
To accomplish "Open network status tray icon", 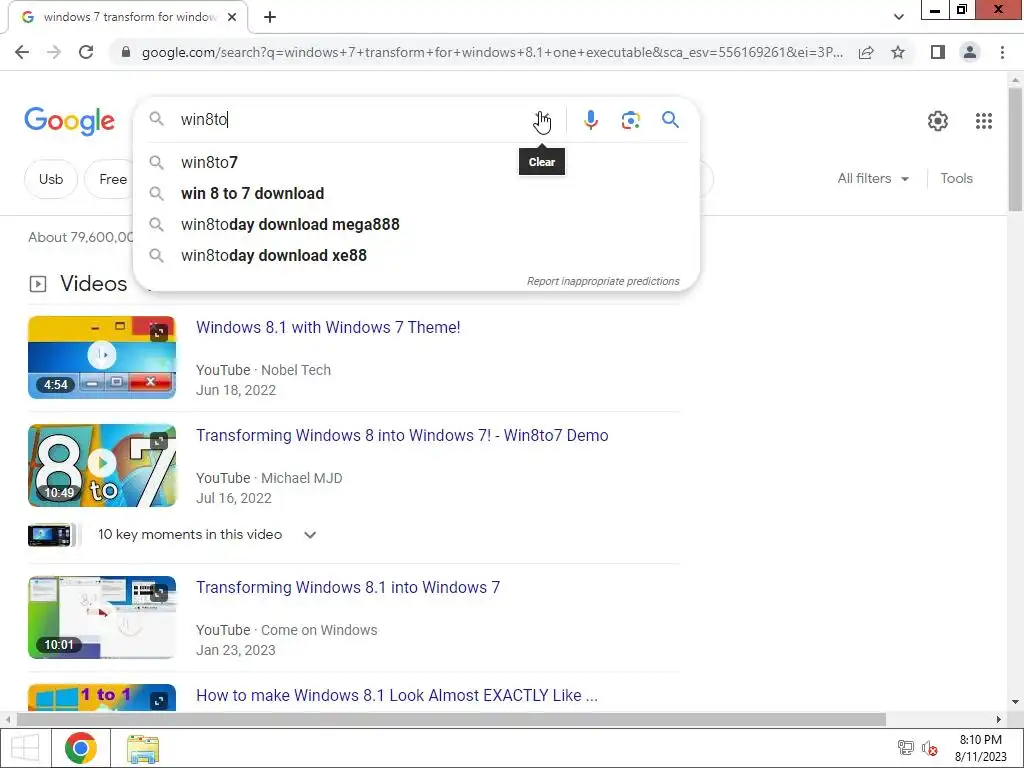I will pos(905,748).
